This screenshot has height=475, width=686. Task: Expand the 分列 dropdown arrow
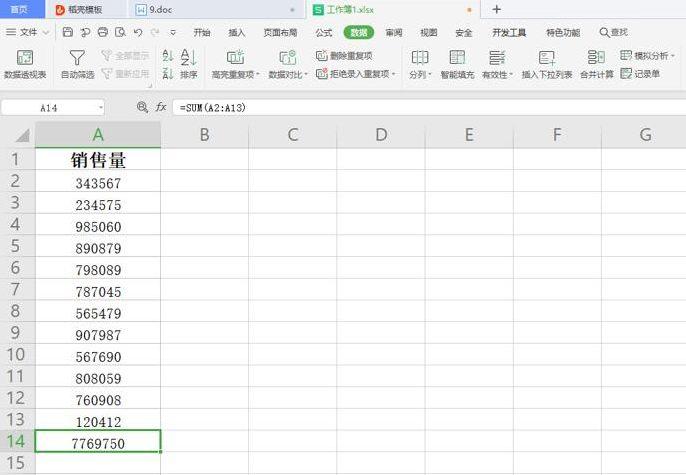430,74
